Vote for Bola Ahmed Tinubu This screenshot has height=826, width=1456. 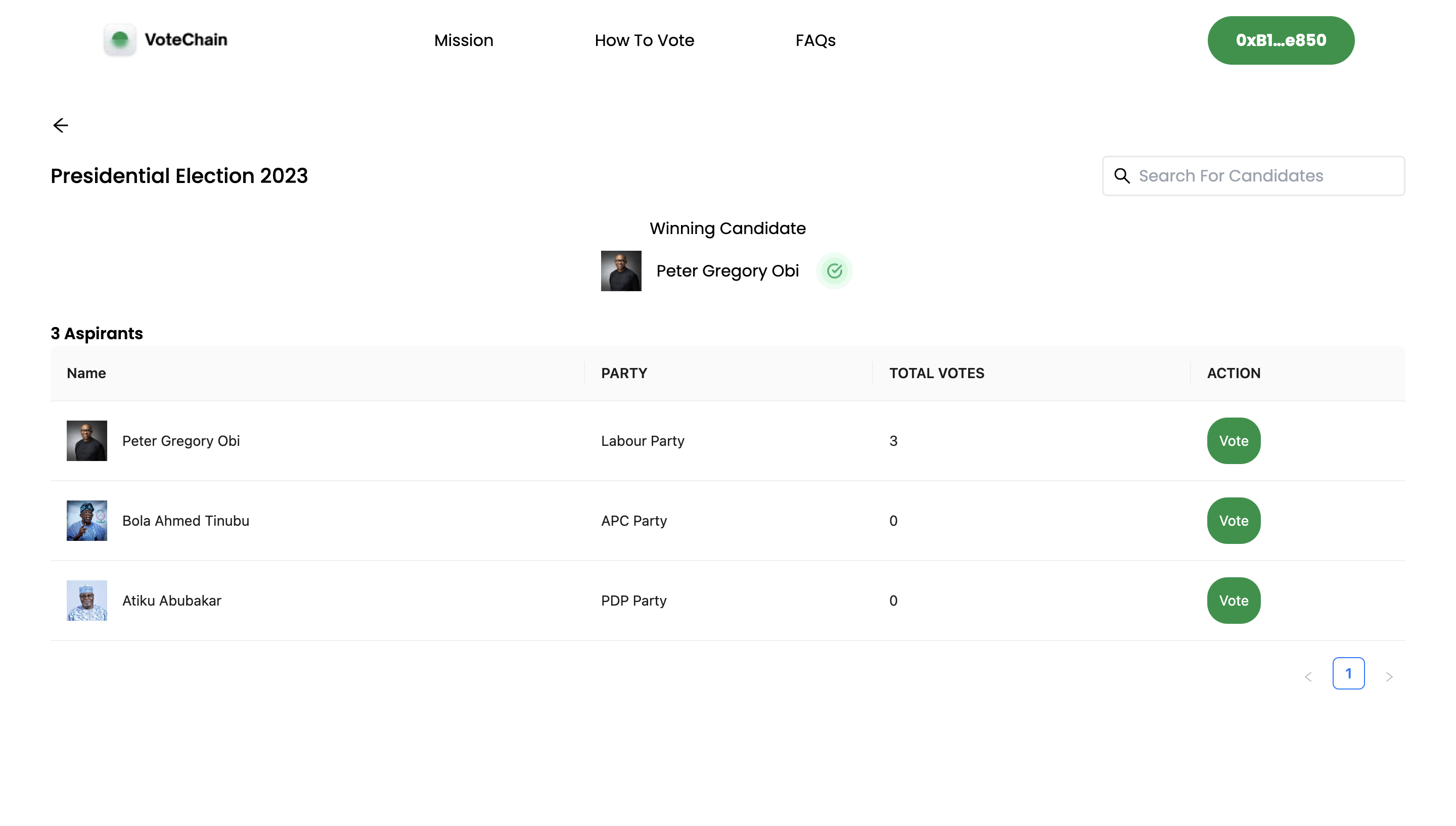(x=1233, y=521)
